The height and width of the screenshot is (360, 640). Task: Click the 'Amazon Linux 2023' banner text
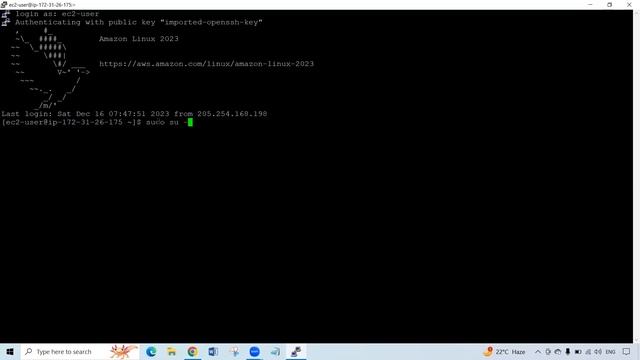pyautogui.click(x=139, y=39)
